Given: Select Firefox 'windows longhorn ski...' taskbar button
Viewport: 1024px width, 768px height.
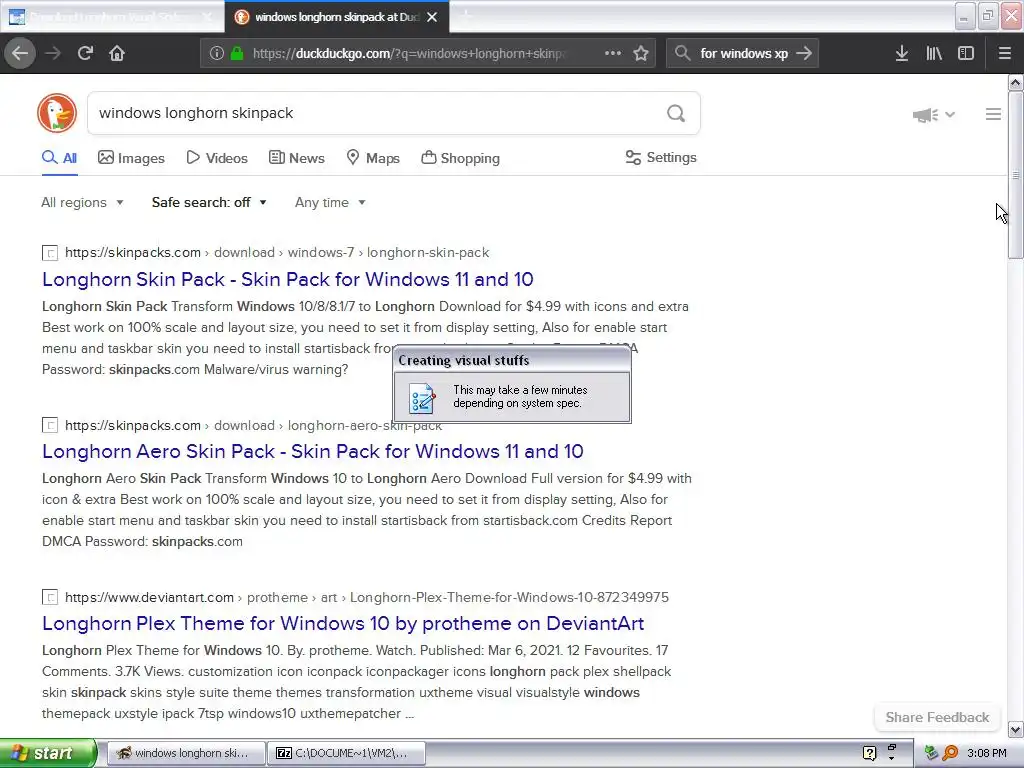Looking at the screenshot, I should [185, 753].
